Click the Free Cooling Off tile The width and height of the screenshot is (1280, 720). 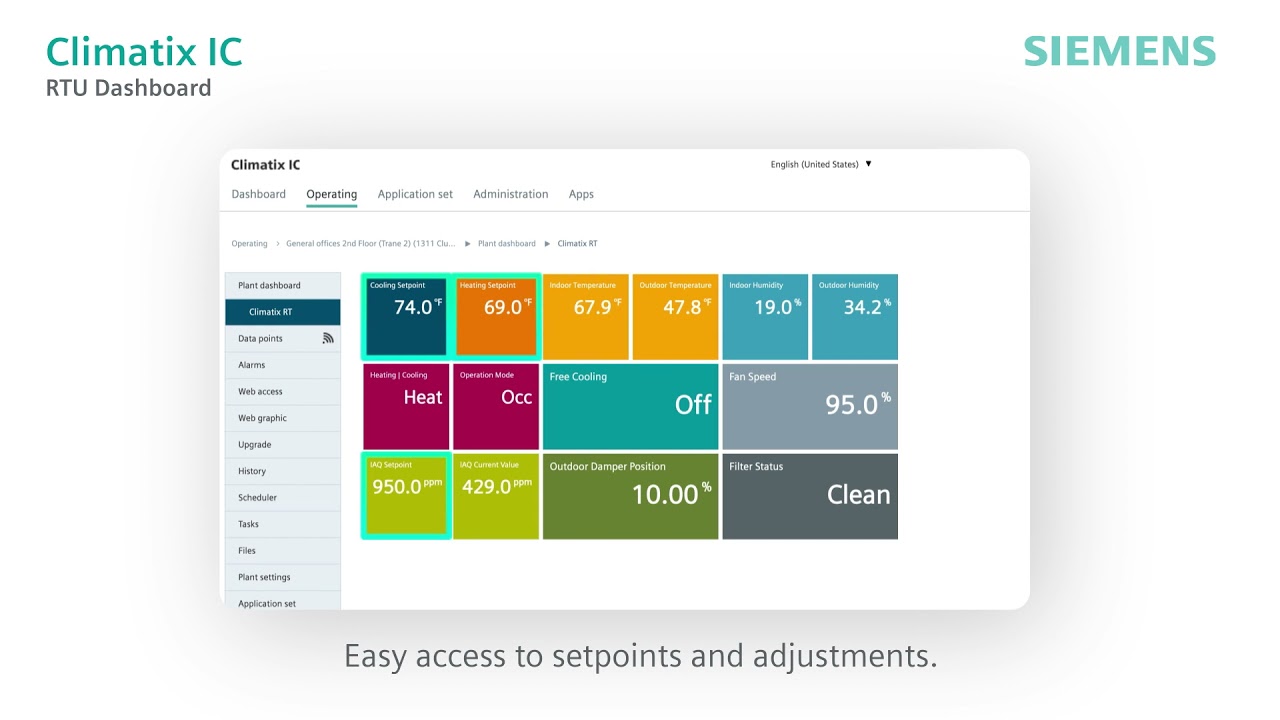click(x=631, y=407)
